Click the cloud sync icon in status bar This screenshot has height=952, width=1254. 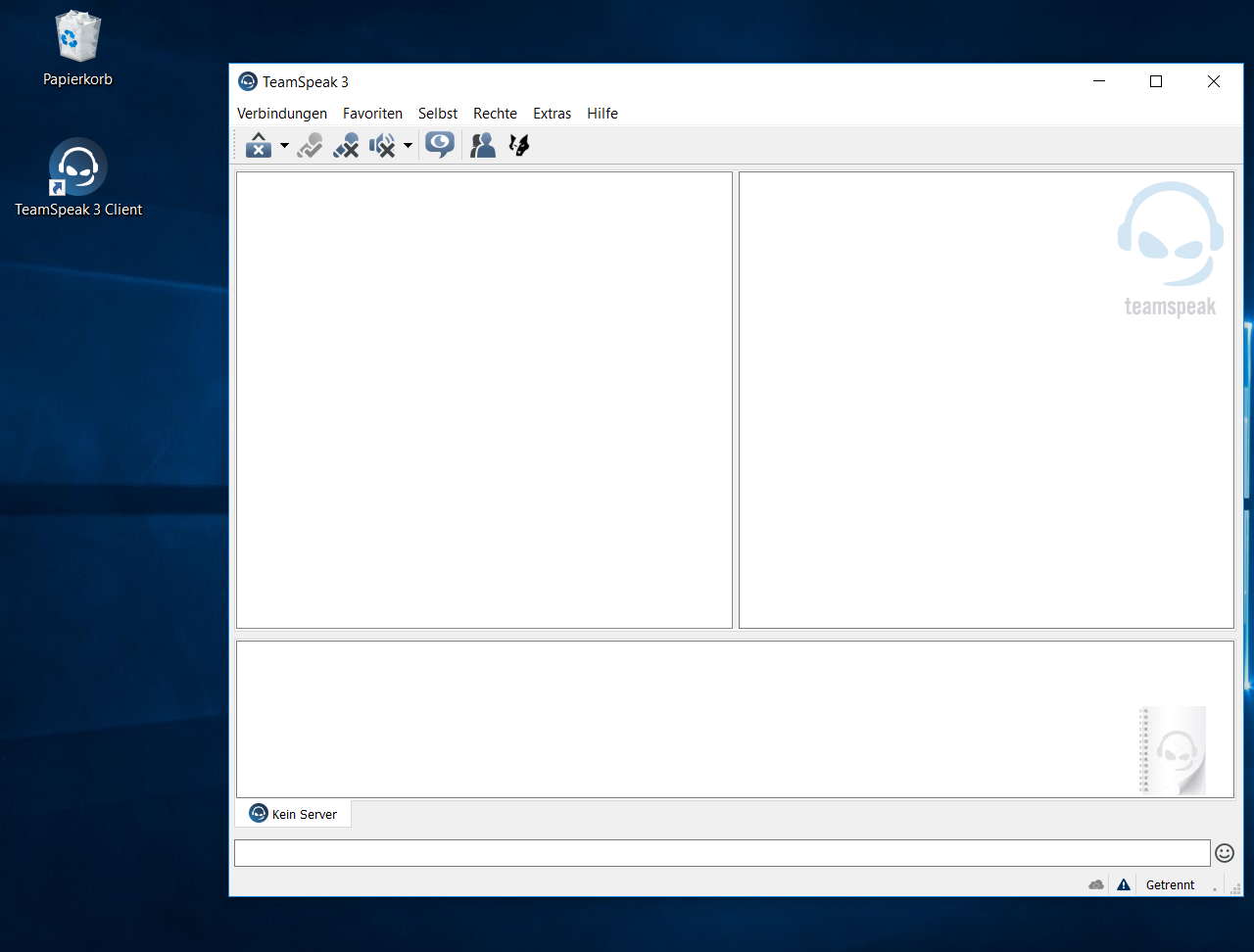pos(1096,885)
